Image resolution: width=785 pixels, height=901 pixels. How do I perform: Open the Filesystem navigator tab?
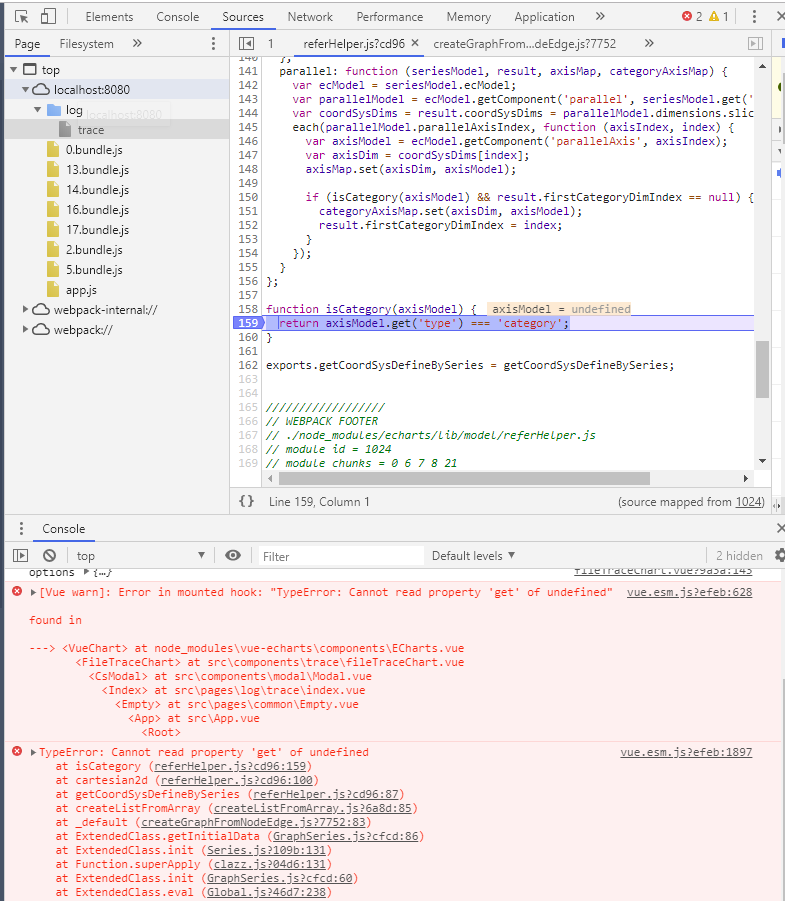(x=87, y=44)
